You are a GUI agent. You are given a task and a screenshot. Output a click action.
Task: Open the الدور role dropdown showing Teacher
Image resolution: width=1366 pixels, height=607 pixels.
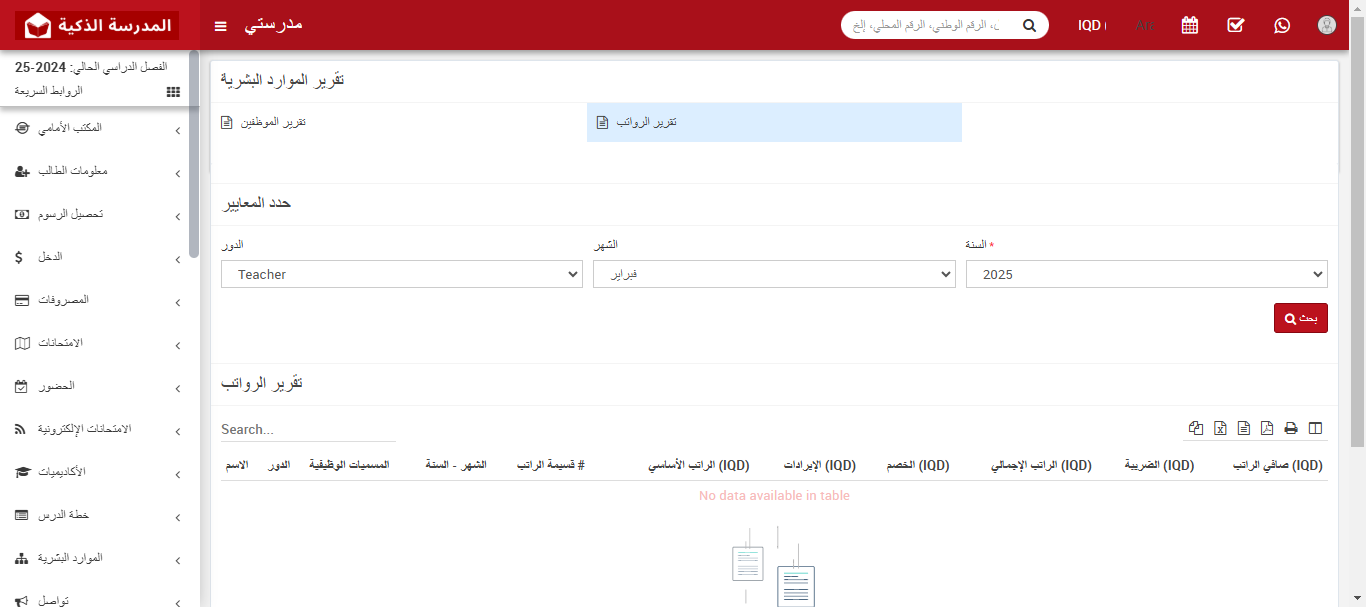(x=401, y=273)
